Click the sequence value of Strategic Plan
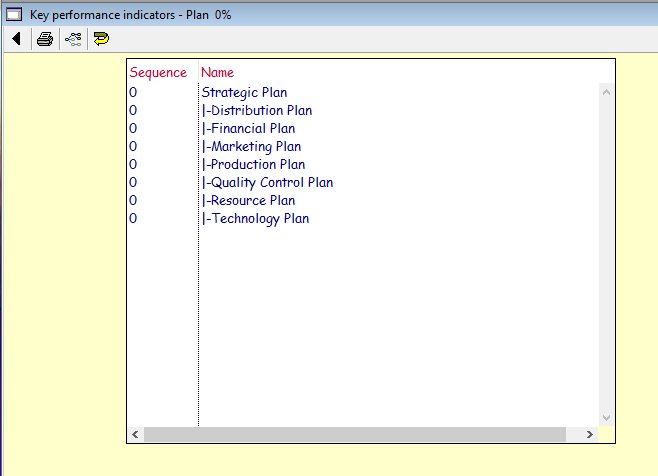This screenshot has height=476, width=658. tap(133, 93)
